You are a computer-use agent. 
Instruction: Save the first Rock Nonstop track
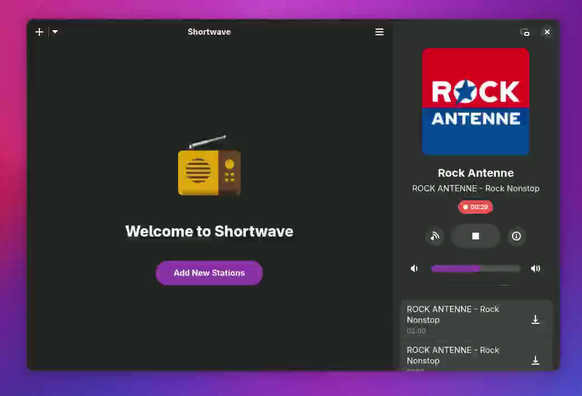[535, 320]
